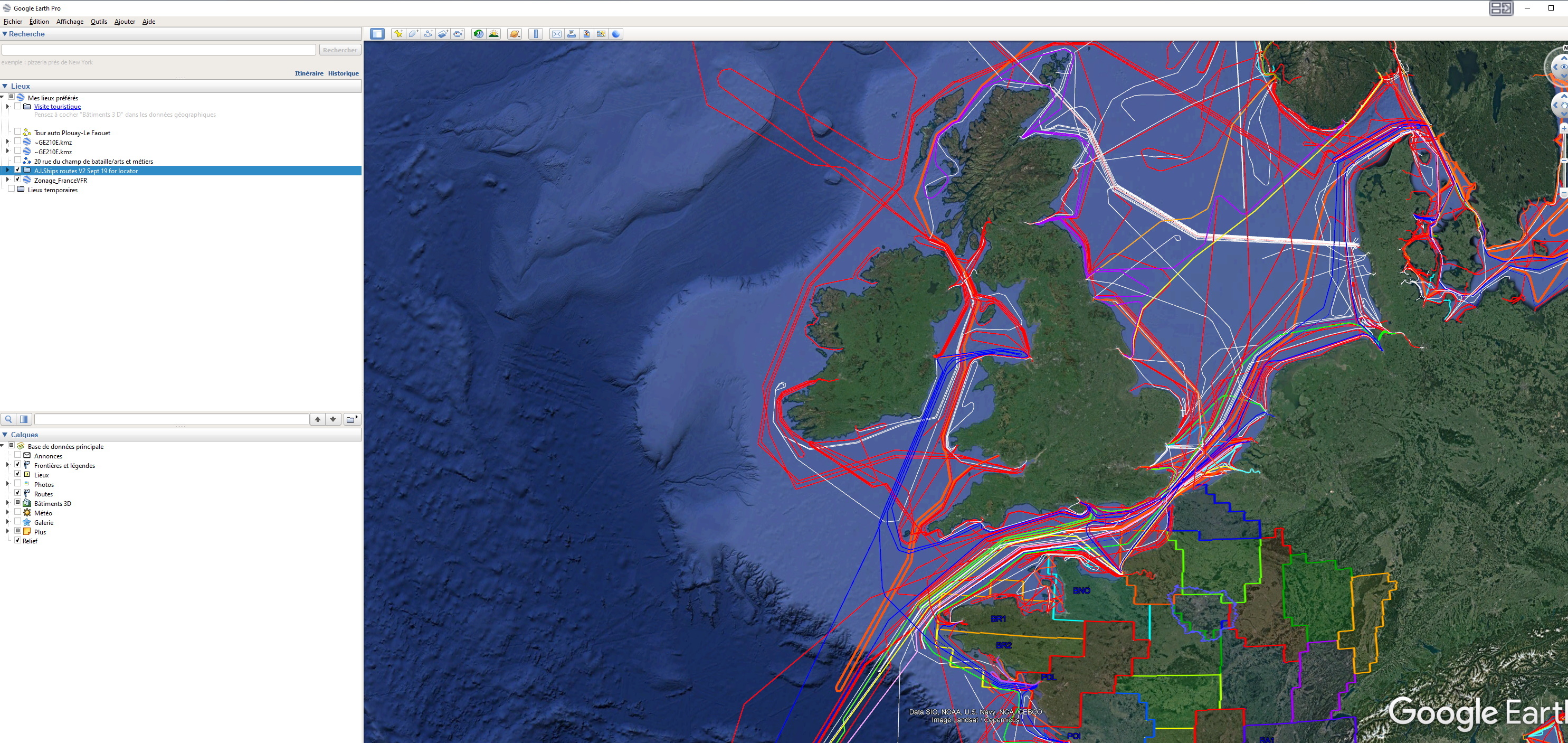This screenshot has width=1568, height=743.
Task: Add an image overlay
Action: 443,34
